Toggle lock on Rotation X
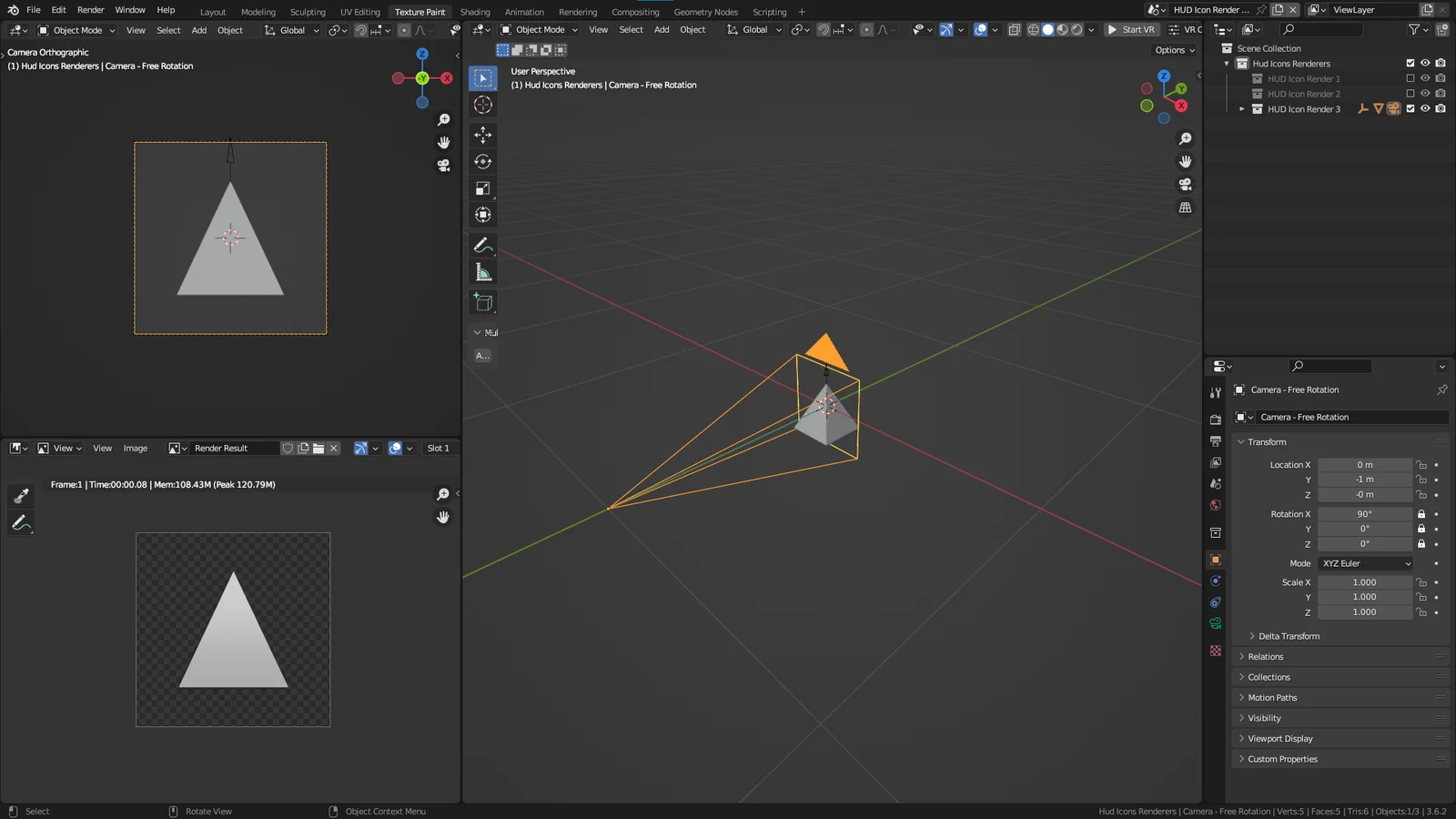1456x819 pixels. pyautogui.click(x=1421, y=514)
